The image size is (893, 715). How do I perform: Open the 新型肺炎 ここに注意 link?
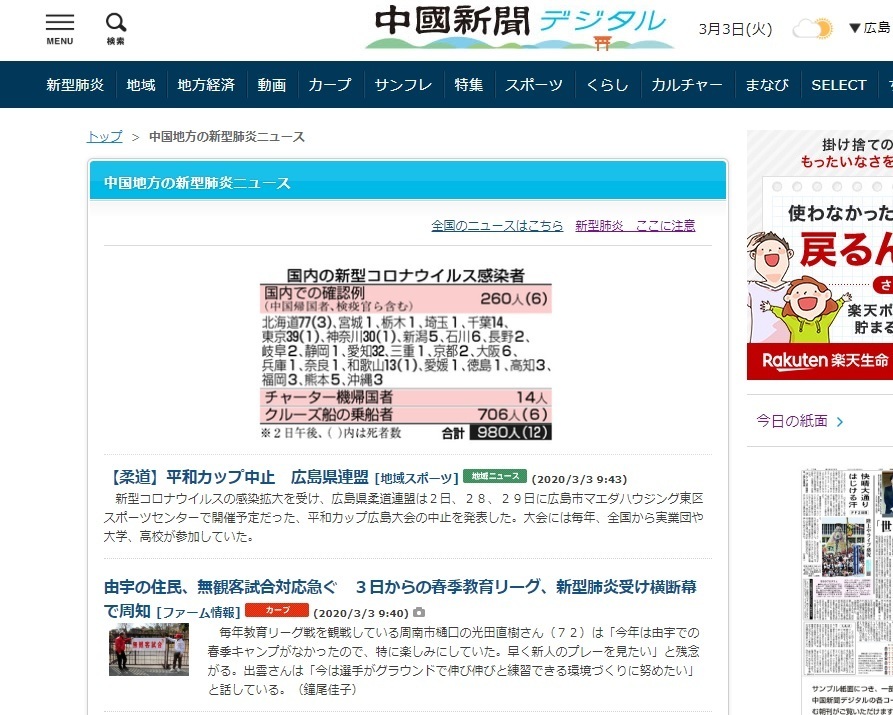click(635, 226)
